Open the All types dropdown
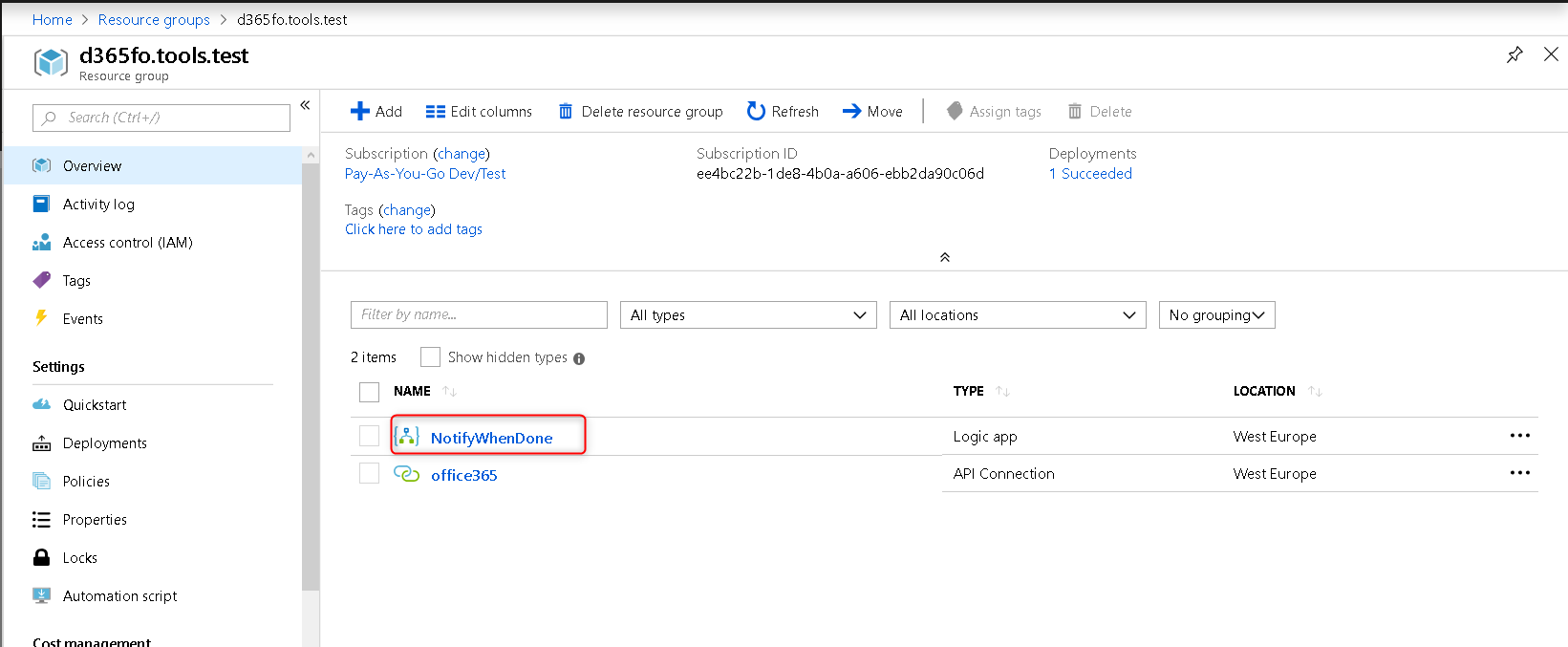 [x=748, y=315]
